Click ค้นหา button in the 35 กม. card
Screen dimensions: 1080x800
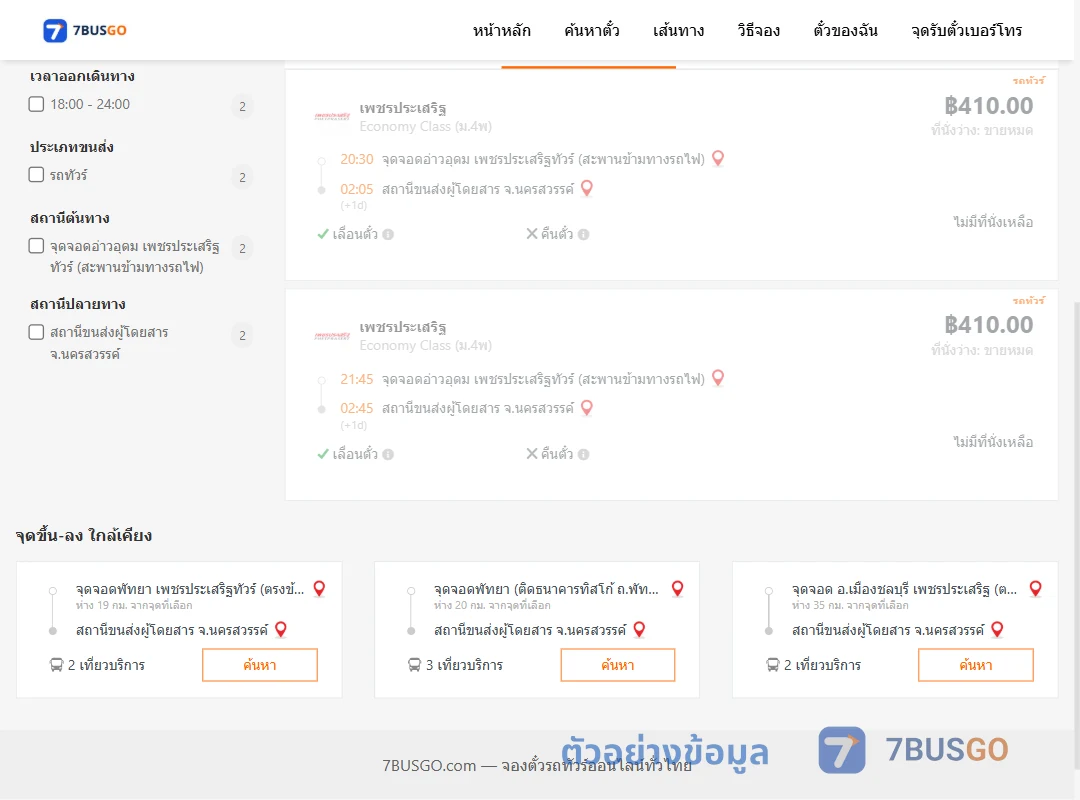976,665
